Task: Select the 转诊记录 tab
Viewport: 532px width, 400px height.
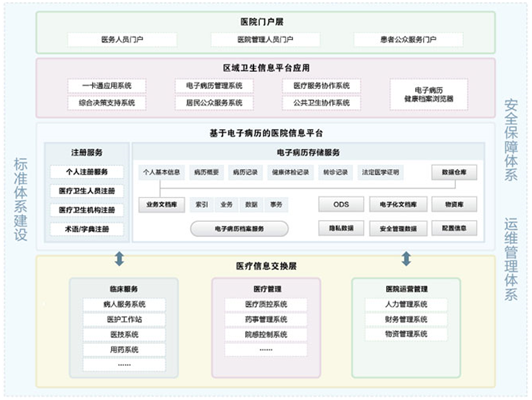Action: pos(335,172)
